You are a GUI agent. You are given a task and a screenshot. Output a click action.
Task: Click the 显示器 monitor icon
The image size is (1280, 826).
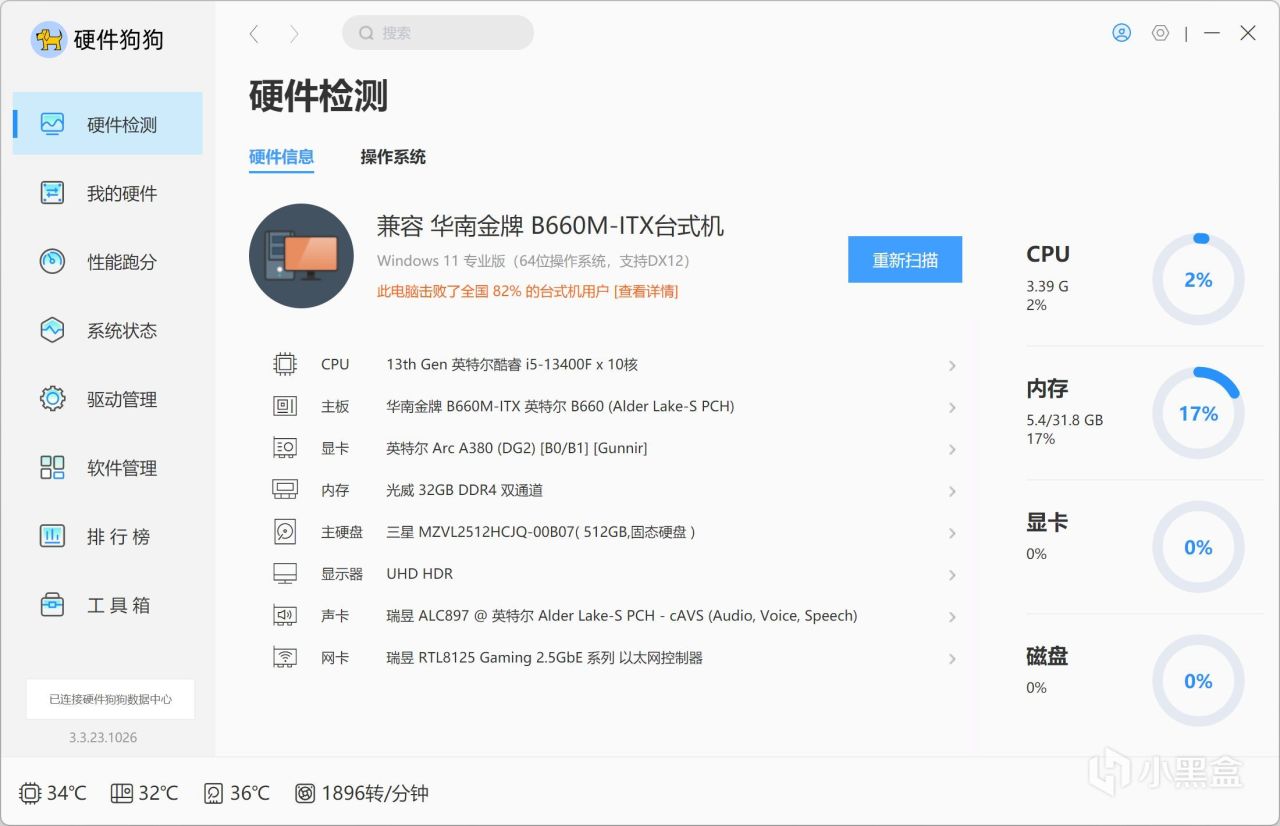[285, 574]
